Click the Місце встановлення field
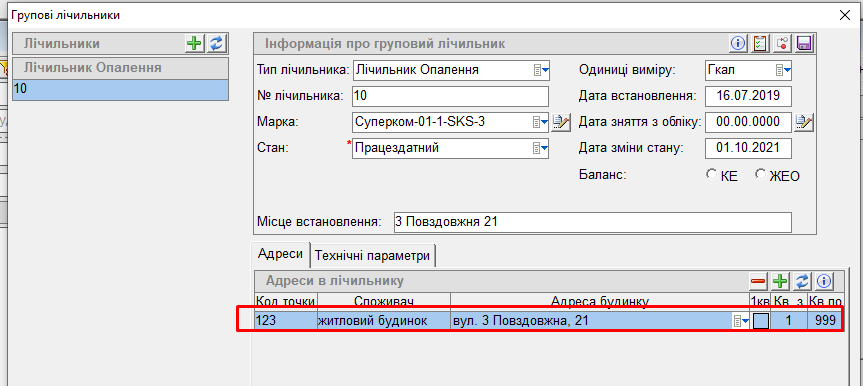 tap(593, 222)
